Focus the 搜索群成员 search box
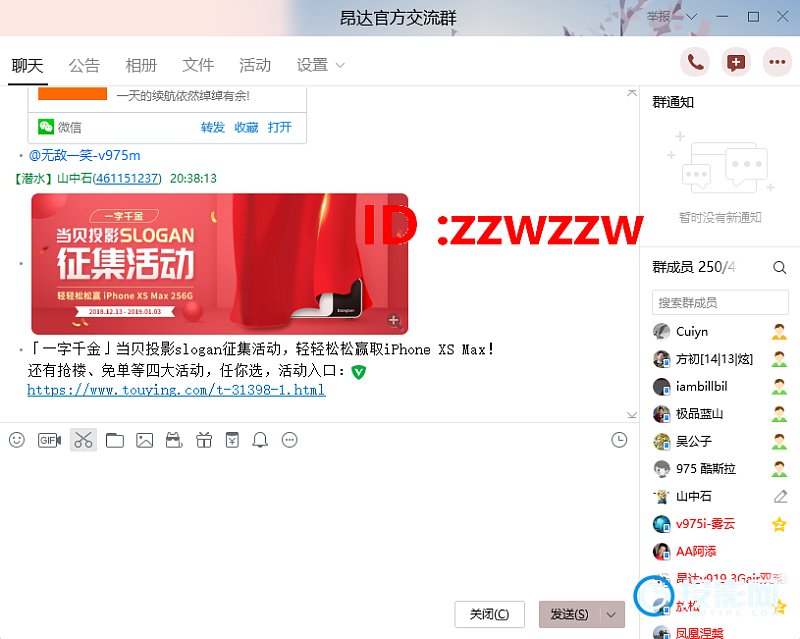 (720, 303)
